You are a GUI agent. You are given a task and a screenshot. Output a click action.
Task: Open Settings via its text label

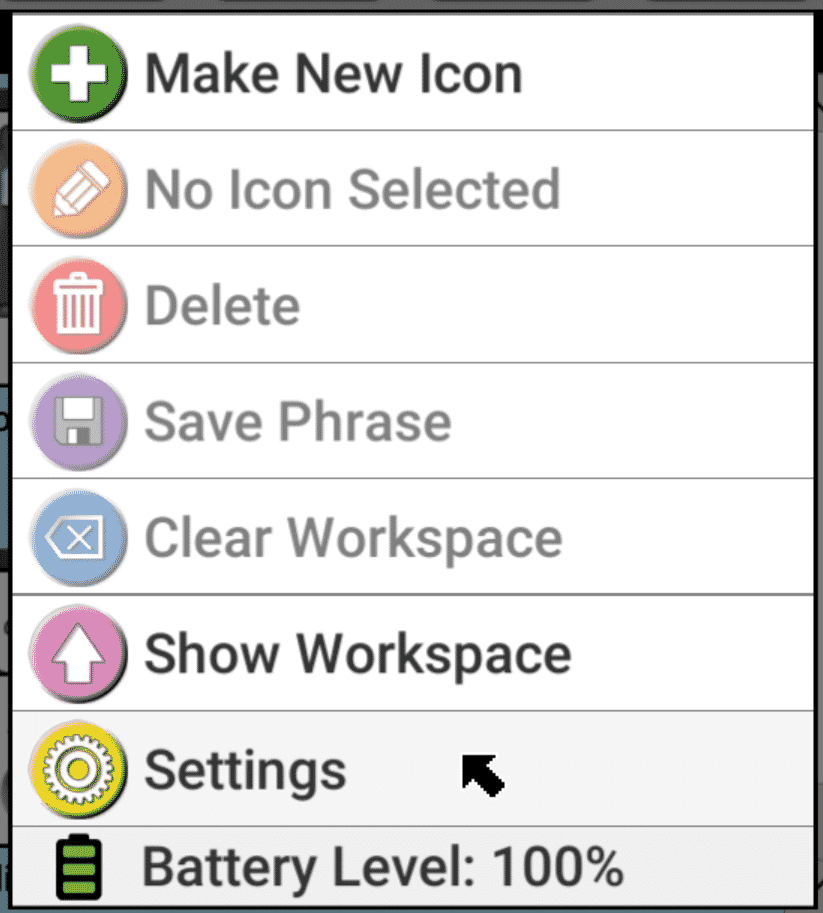click(x=245, y=770)
